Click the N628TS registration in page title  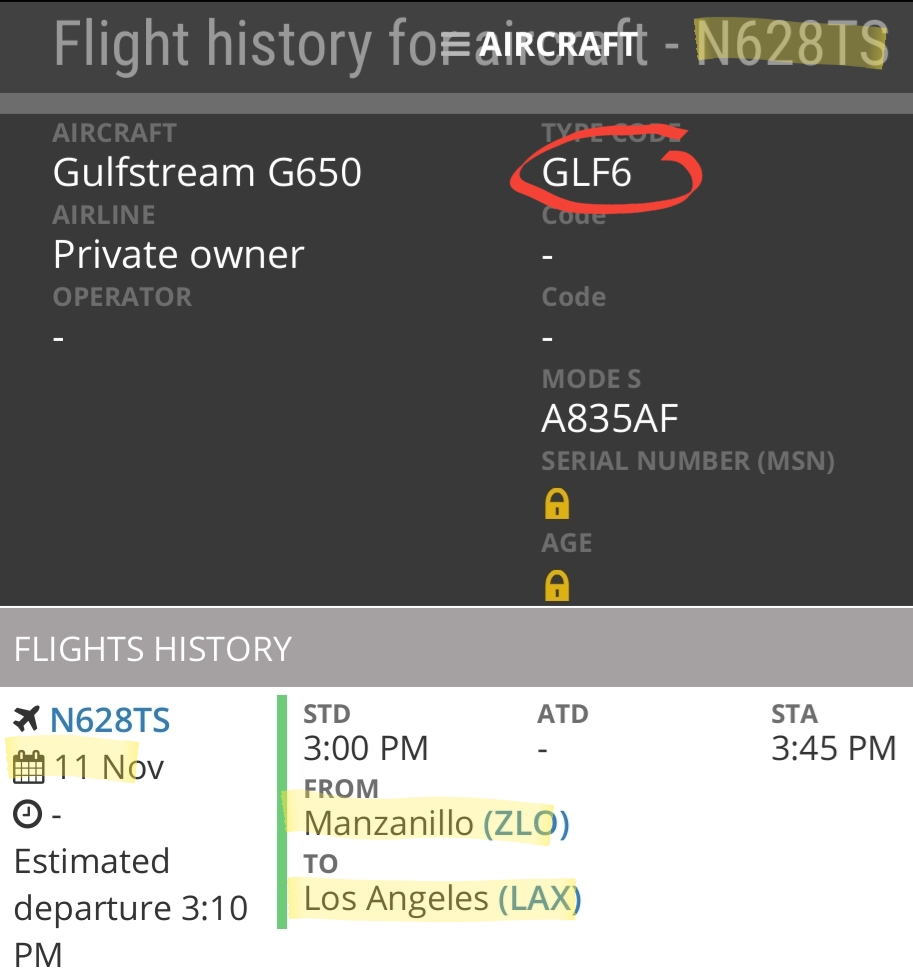[791, 44]
